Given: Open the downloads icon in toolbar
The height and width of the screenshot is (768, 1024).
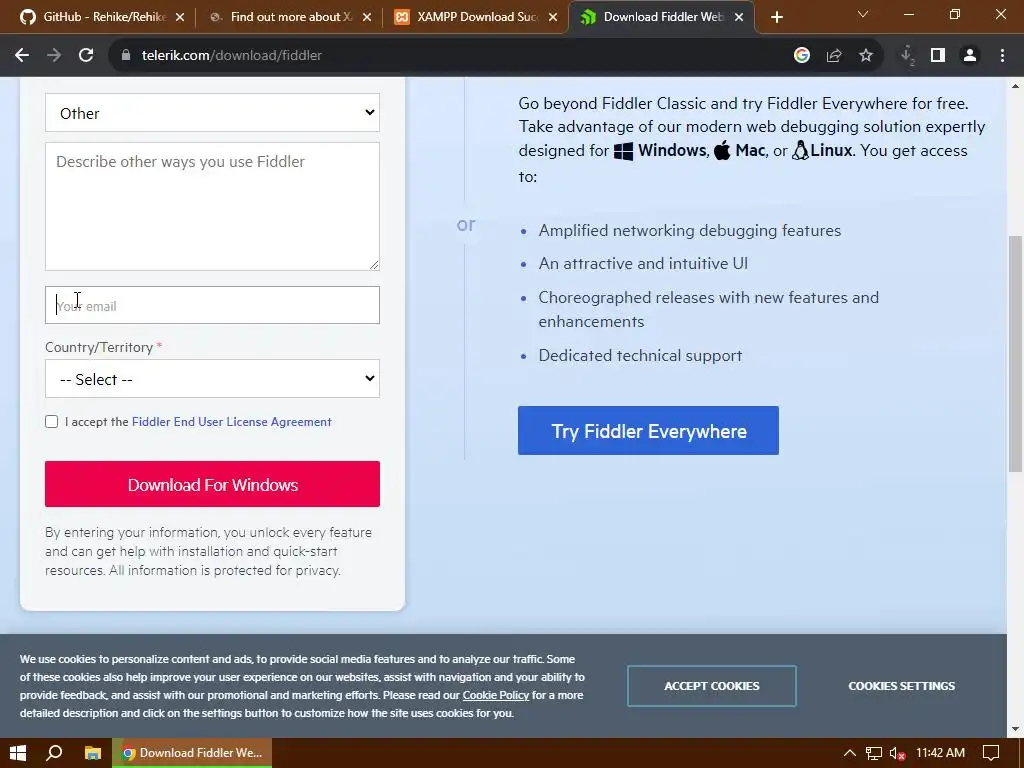Looking at the screenshot, I should point(907,56).
